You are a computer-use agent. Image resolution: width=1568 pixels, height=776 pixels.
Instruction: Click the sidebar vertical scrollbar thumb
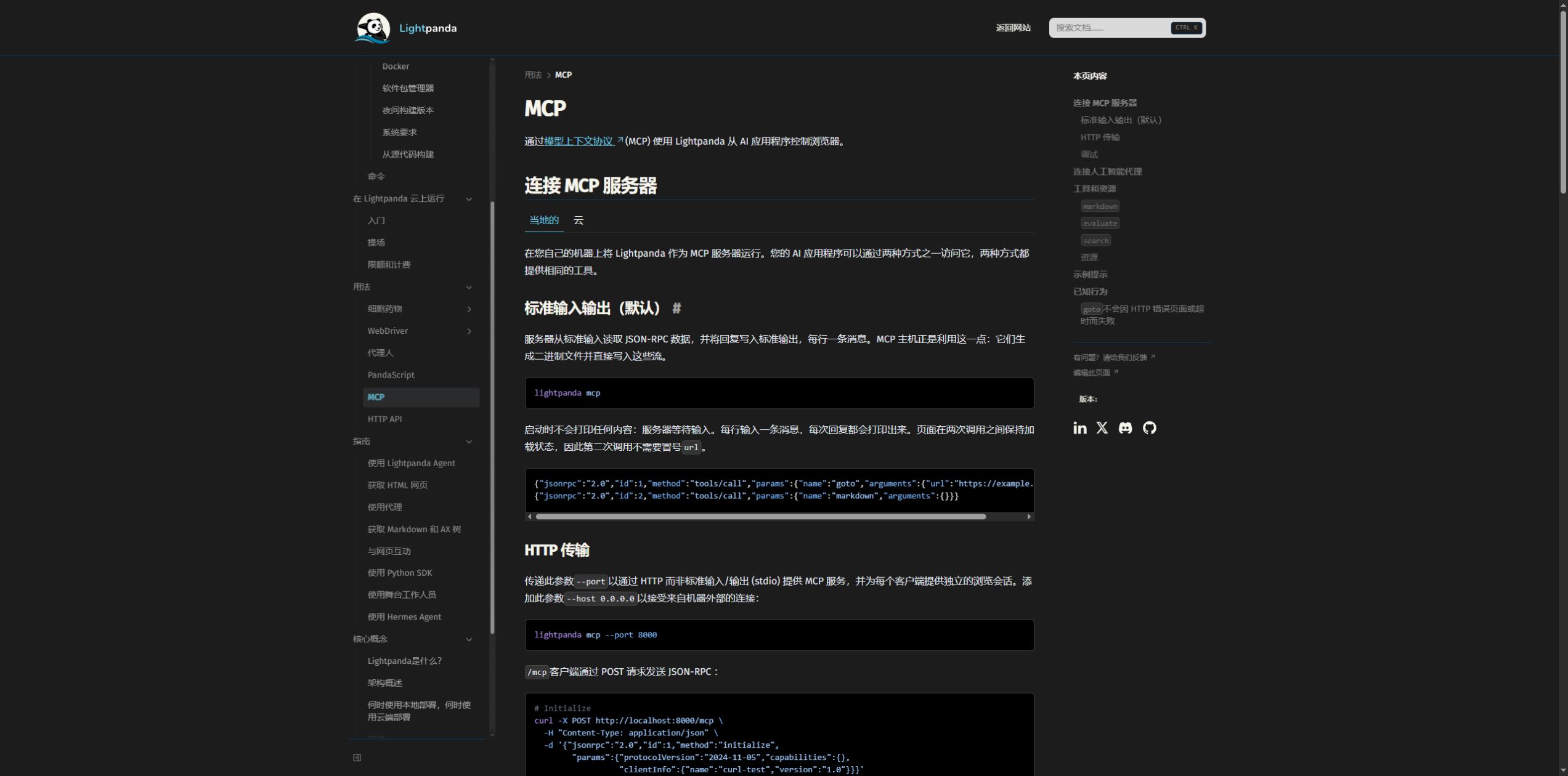(492, 419)
